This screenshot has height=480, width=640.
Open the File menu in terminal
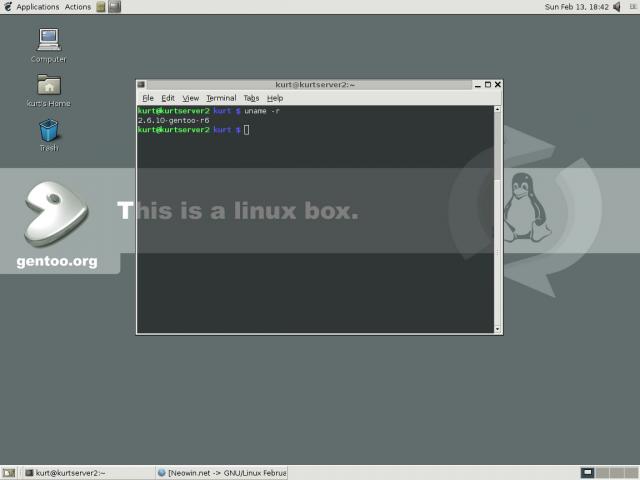click(x=148, y=98)
